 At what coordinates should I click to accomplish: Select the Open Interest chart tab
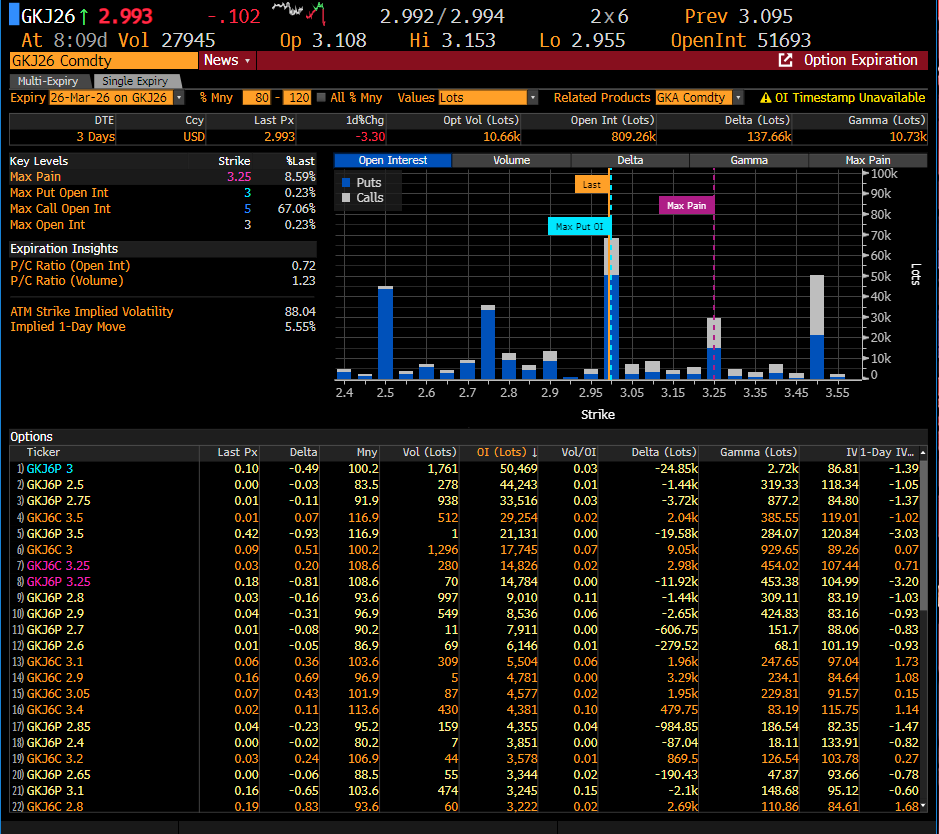(x=393, y=160)
